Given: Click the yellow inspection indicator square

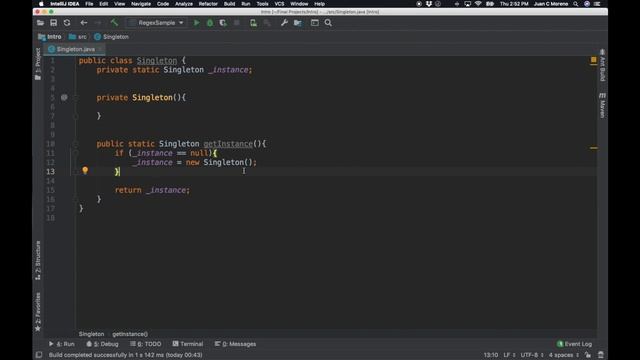Looking at the screenshot, I should 593,60.
